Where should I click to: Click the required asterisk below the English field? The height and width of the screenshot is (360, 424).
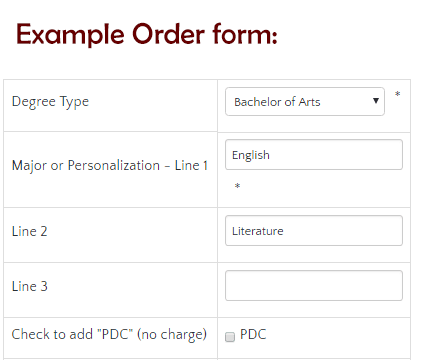tap(237, 186)
